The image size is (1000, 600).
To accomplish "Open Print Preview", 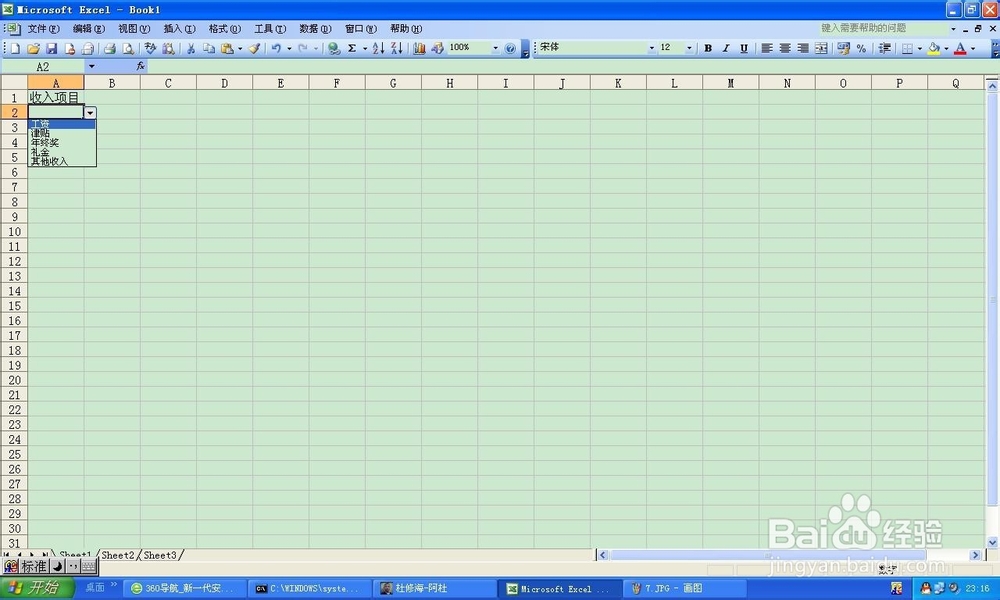I will click(128, 48).
